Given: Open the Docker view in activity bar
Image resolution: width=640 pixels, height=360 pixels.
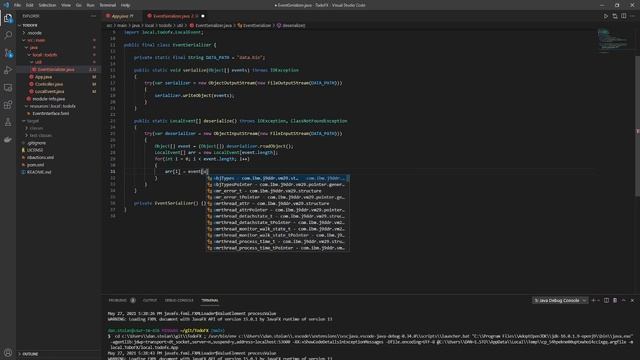Looking at the screenshot, I should 8,140.
